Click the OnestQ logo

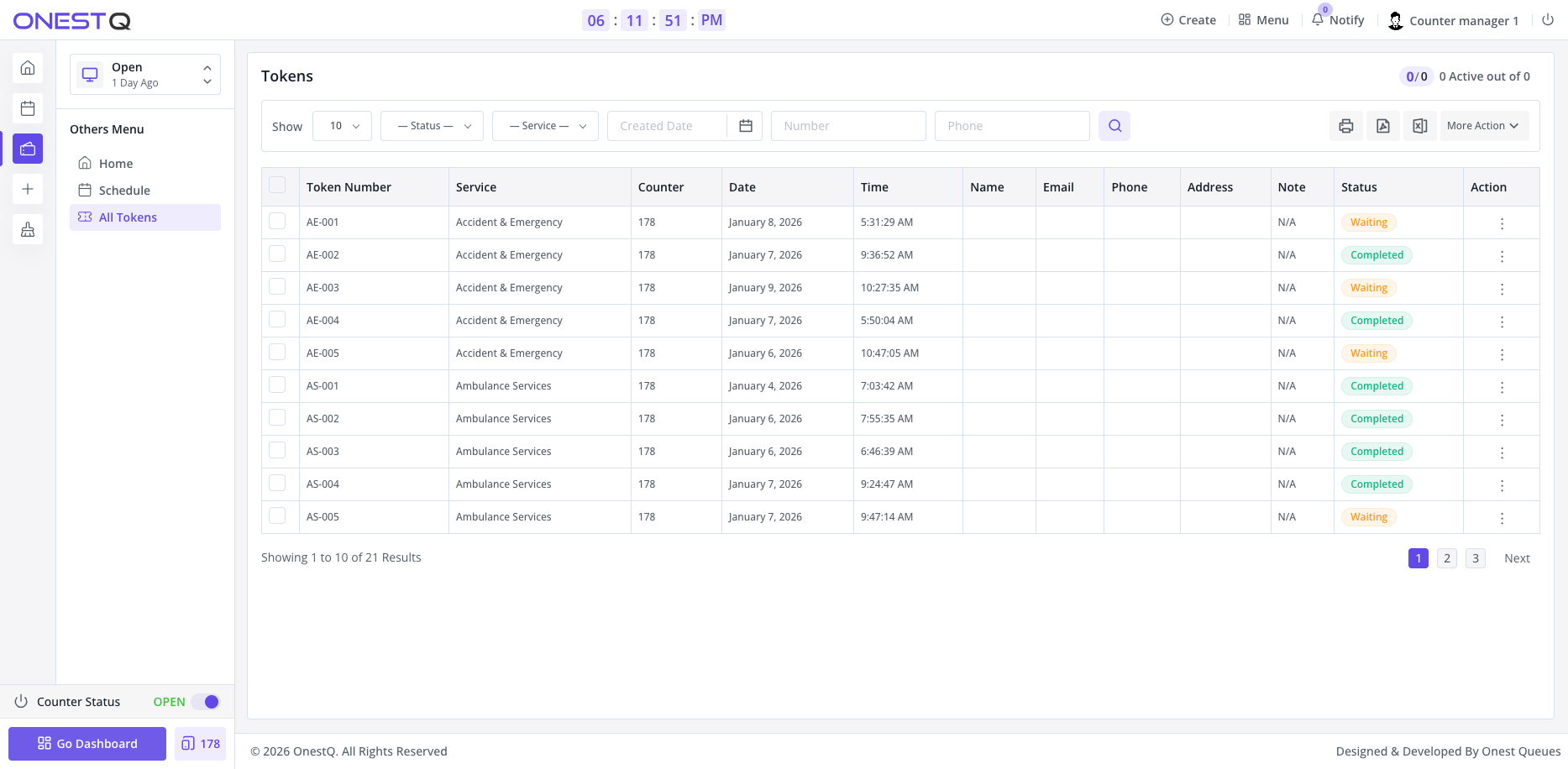[x=72, y=21]
